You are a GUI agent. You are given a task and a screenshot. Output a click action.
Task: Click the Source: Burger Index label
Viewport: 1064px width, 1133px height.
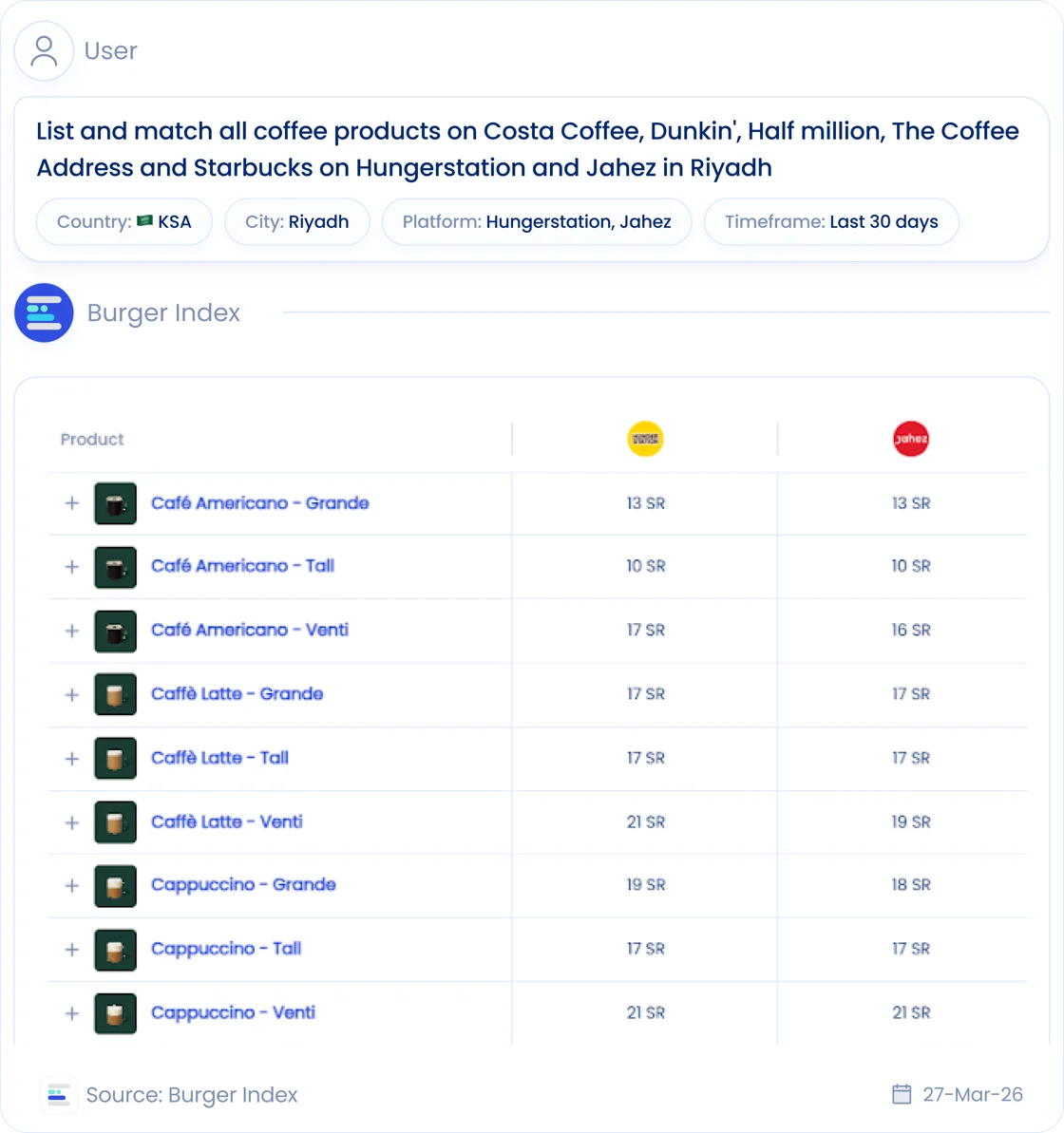tap(192, 1095)
